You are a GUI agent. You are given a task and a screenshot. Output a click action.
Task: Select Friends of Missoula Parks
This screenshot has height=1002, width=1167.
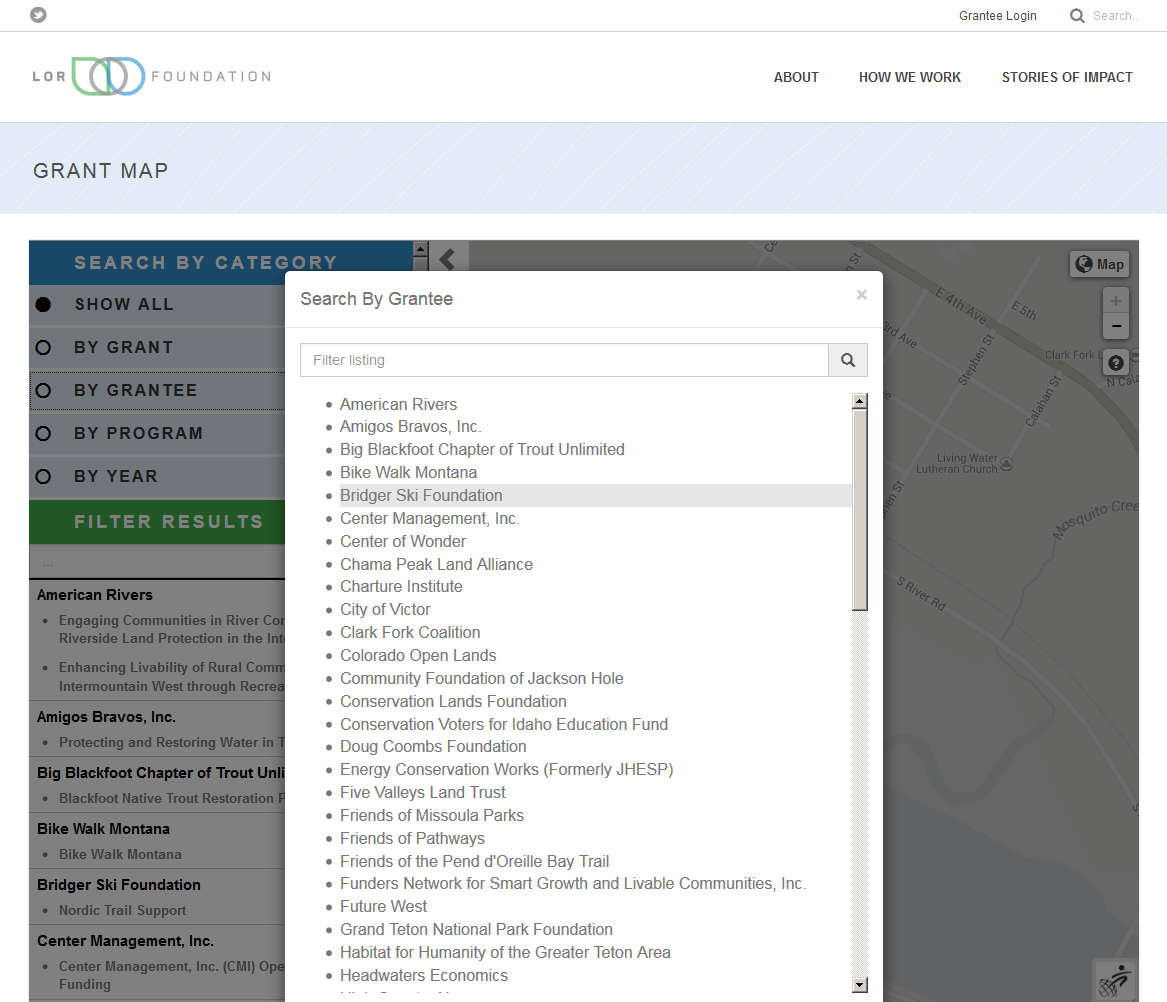[432, 816]
